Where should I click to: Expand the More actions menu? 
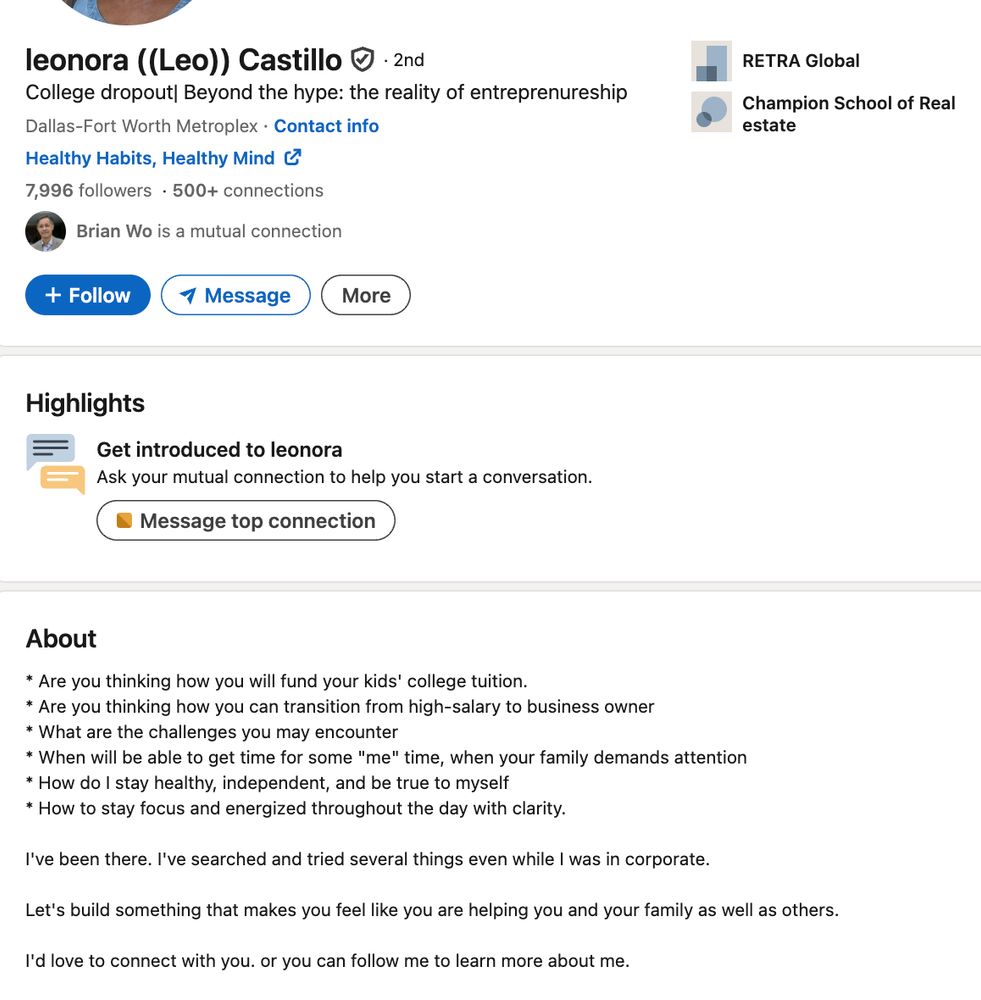click(365, 295)
